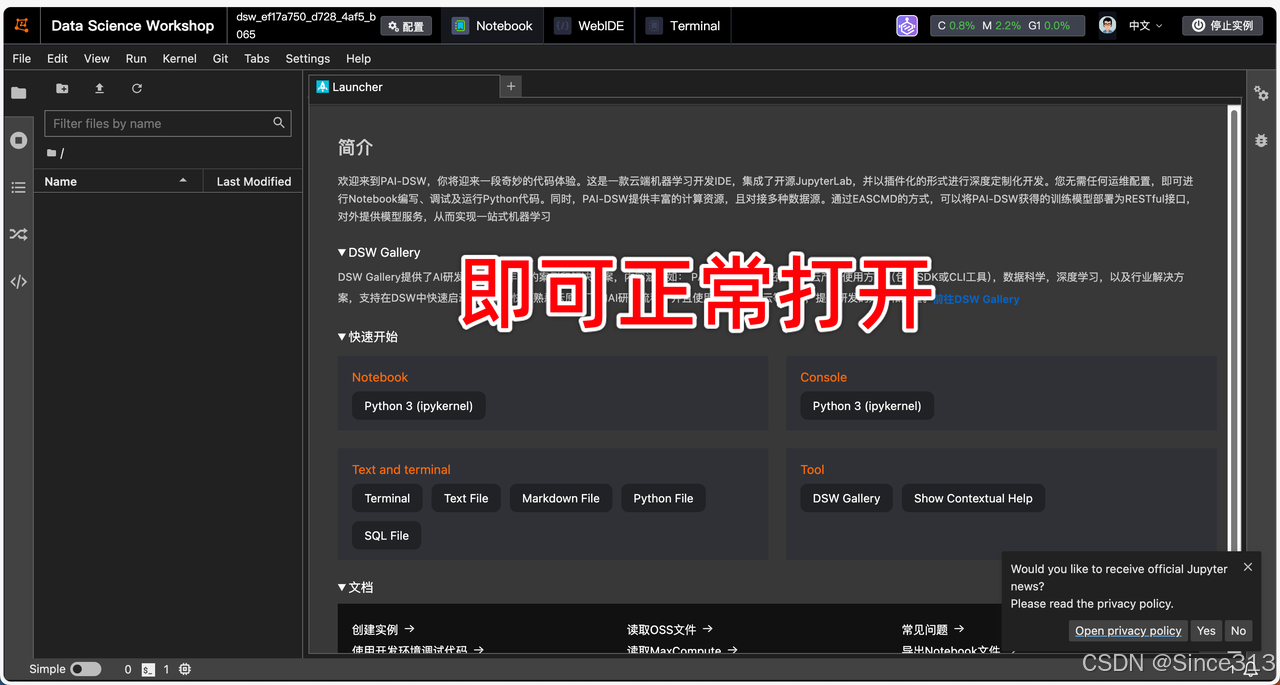Open the Edit menu
1280x685 pixels.
coord(57,58)
